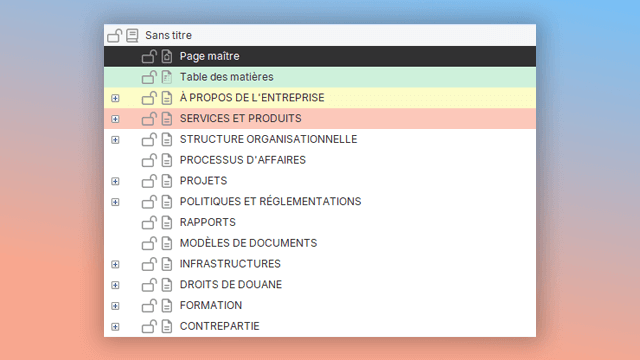Select the Table des matières label
This screenshot has height=360, width=640.
pos(227,77)
